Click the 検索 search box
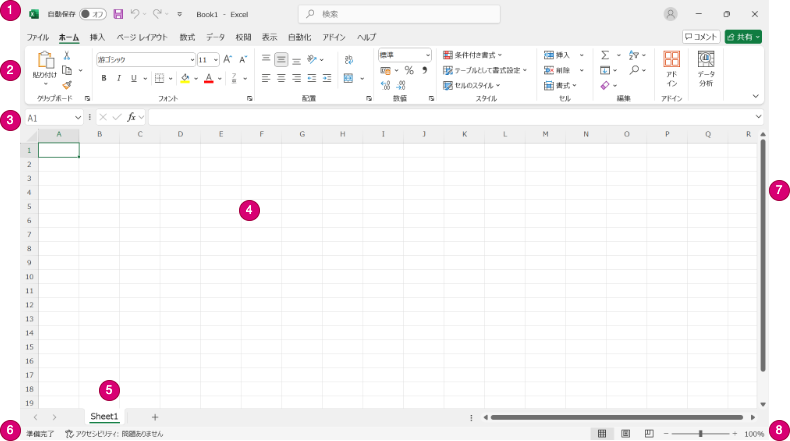Image resolution: width=790 pixels, height=441 pixels. pos(400,15)
